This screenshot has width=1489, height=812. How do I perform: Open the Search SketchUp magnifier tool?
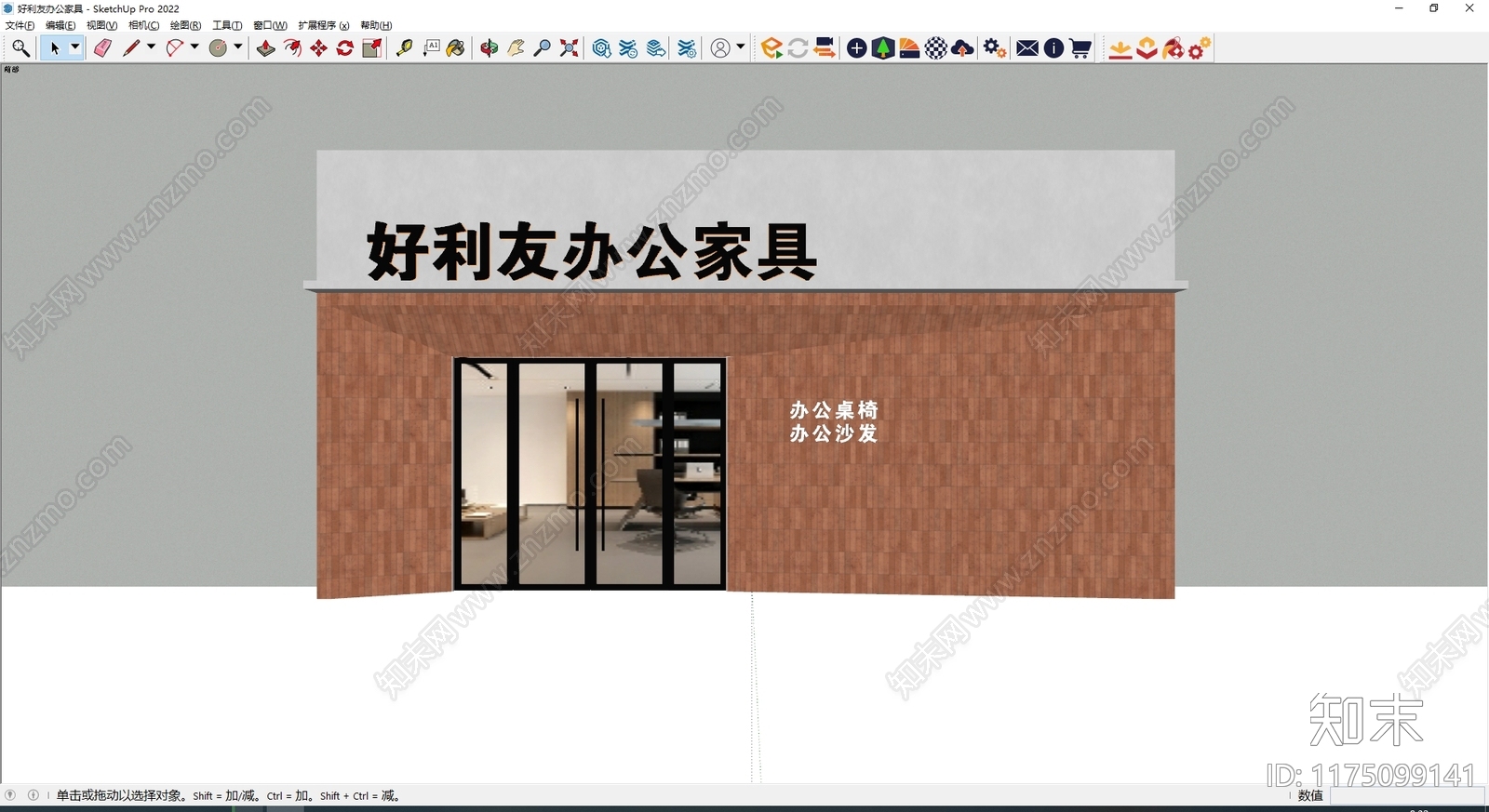click(x=20, y=48)
